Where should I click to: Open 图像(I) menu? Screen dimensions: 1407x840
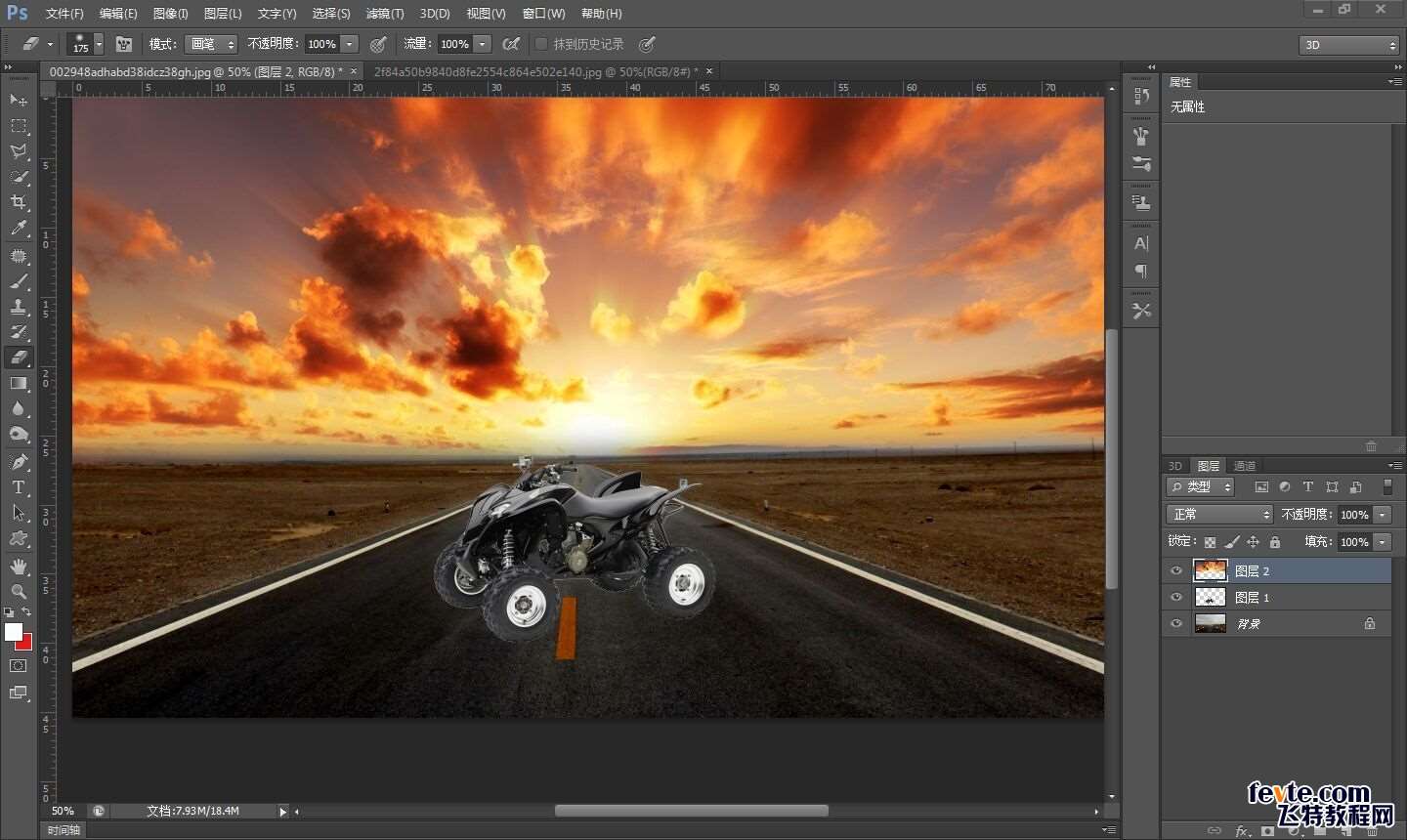170,14
